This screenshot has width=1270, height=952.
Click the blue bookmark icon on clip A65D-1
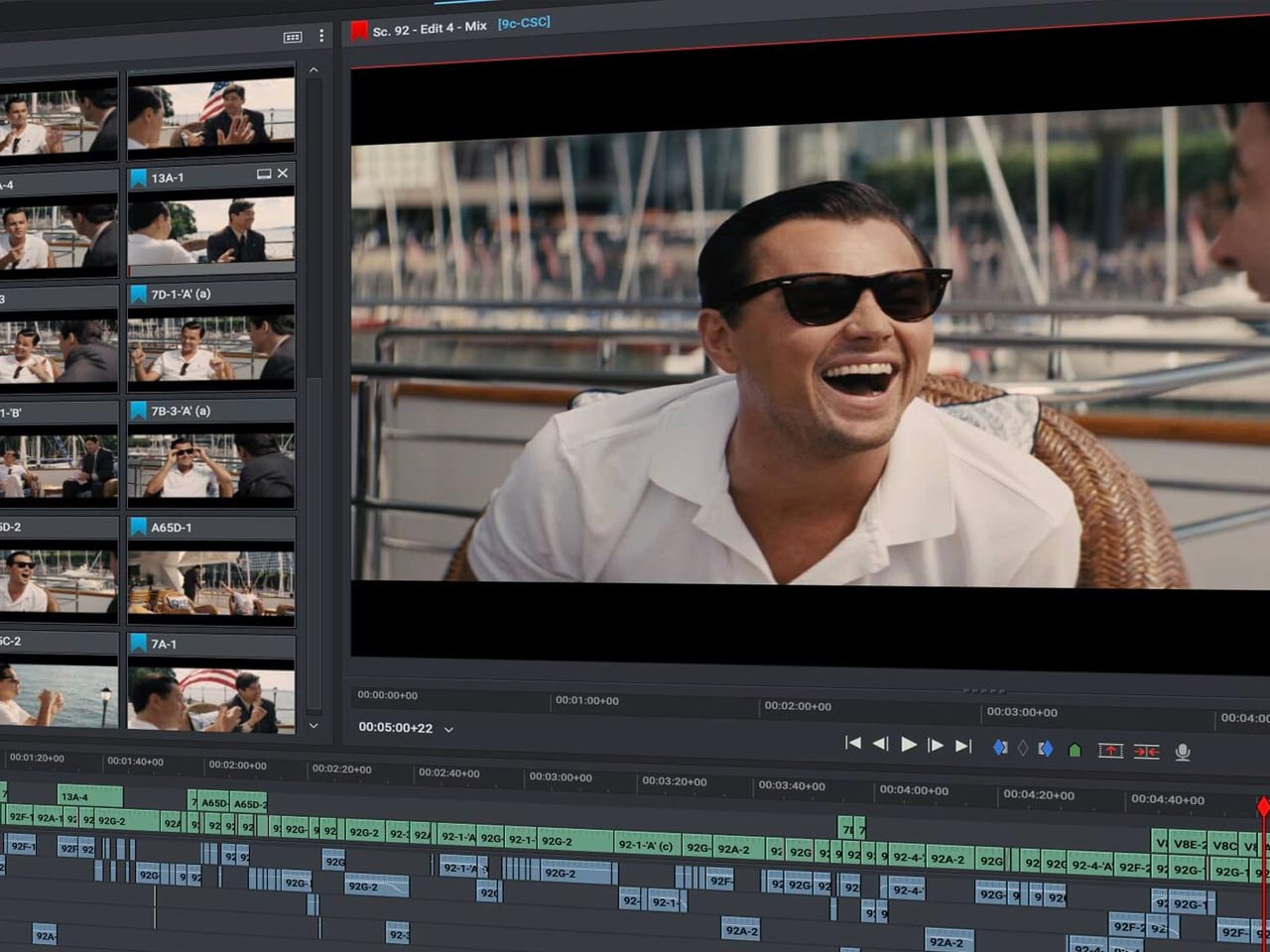click(139, 528)
